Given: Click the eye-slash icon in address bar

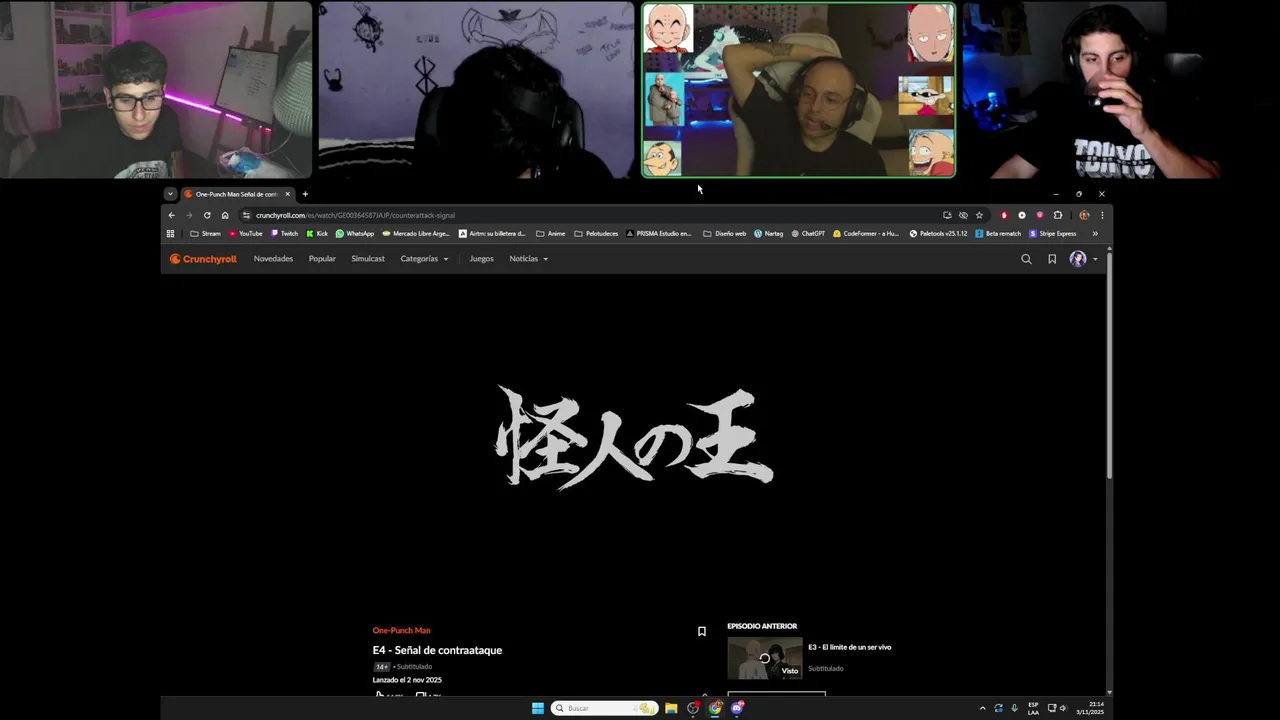Looking at the screenshot, I should [963, 215].
